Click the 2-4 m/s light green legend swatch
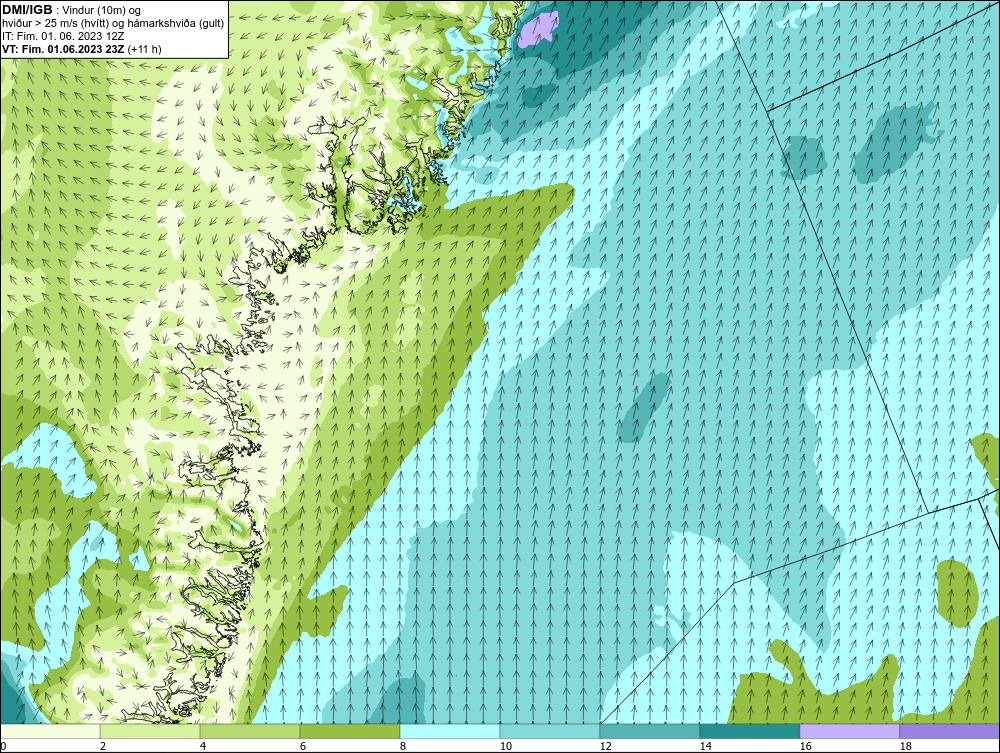Image resolution: width=1000 pixels, height=753 pixels. pos(150,732)
